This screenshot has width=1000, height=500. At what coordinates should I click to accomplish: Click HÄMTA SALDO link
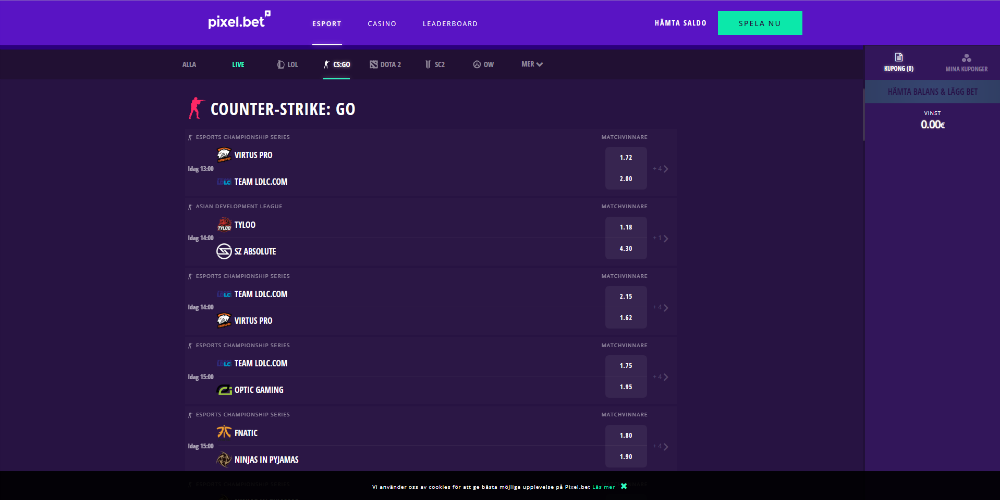coord(680,23)
